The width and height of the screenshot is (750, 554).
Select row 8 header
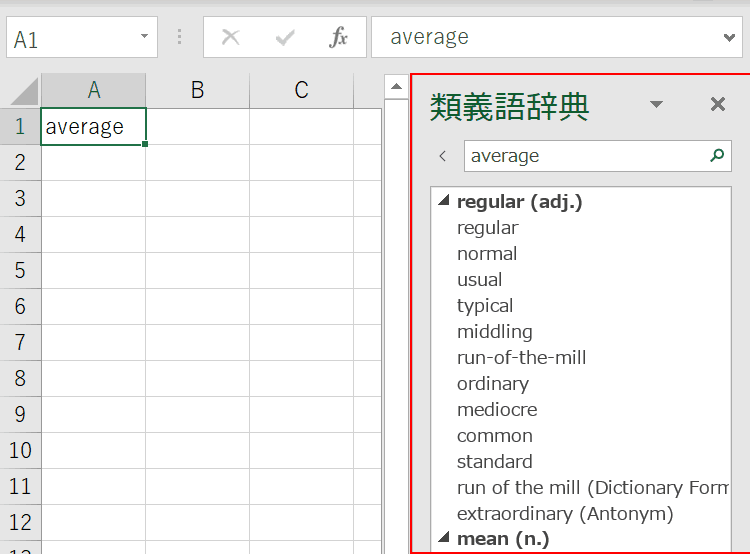pyautogui.click(x=20, y=378)
